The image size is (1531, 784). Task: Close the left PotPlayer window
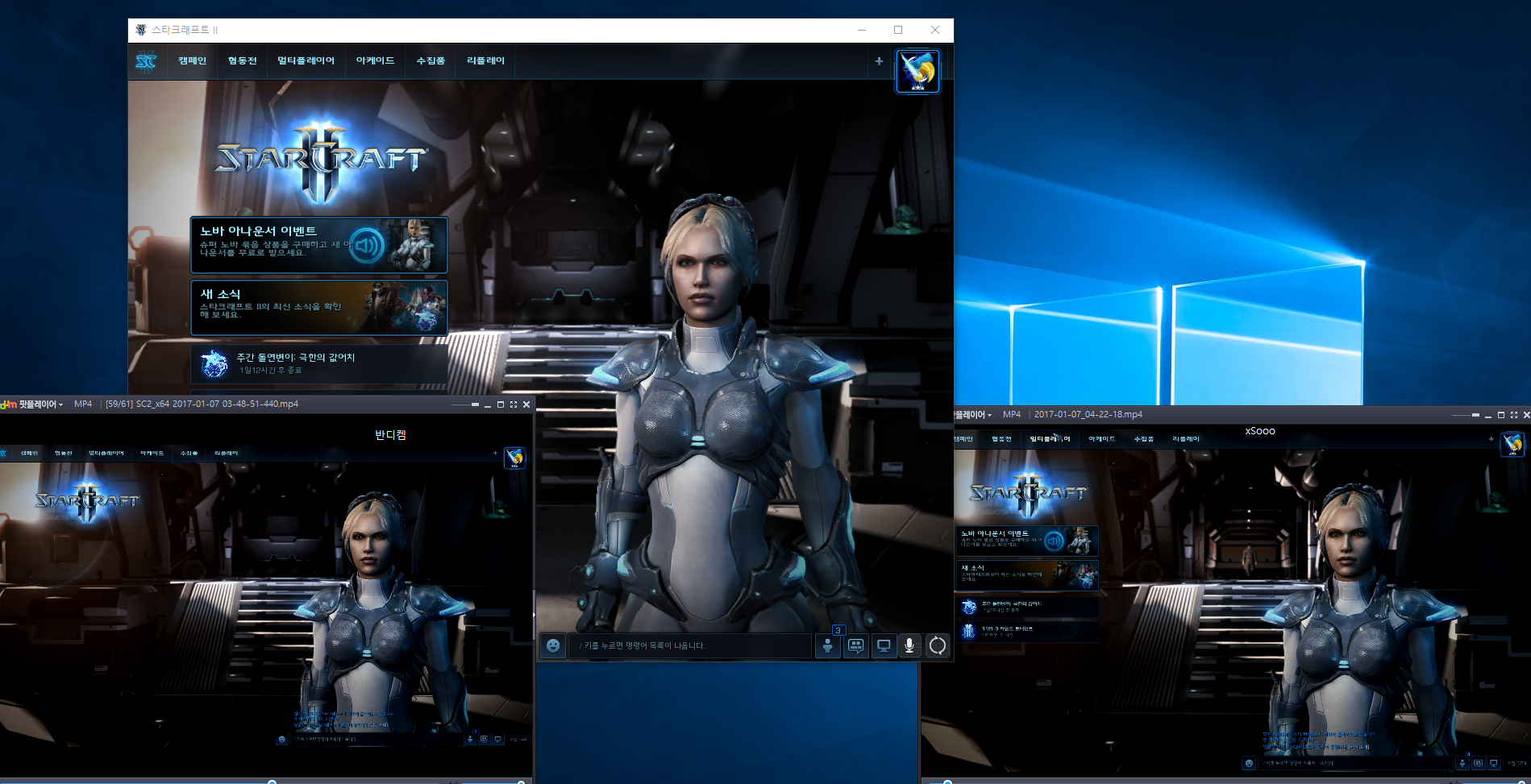point(526,404)
